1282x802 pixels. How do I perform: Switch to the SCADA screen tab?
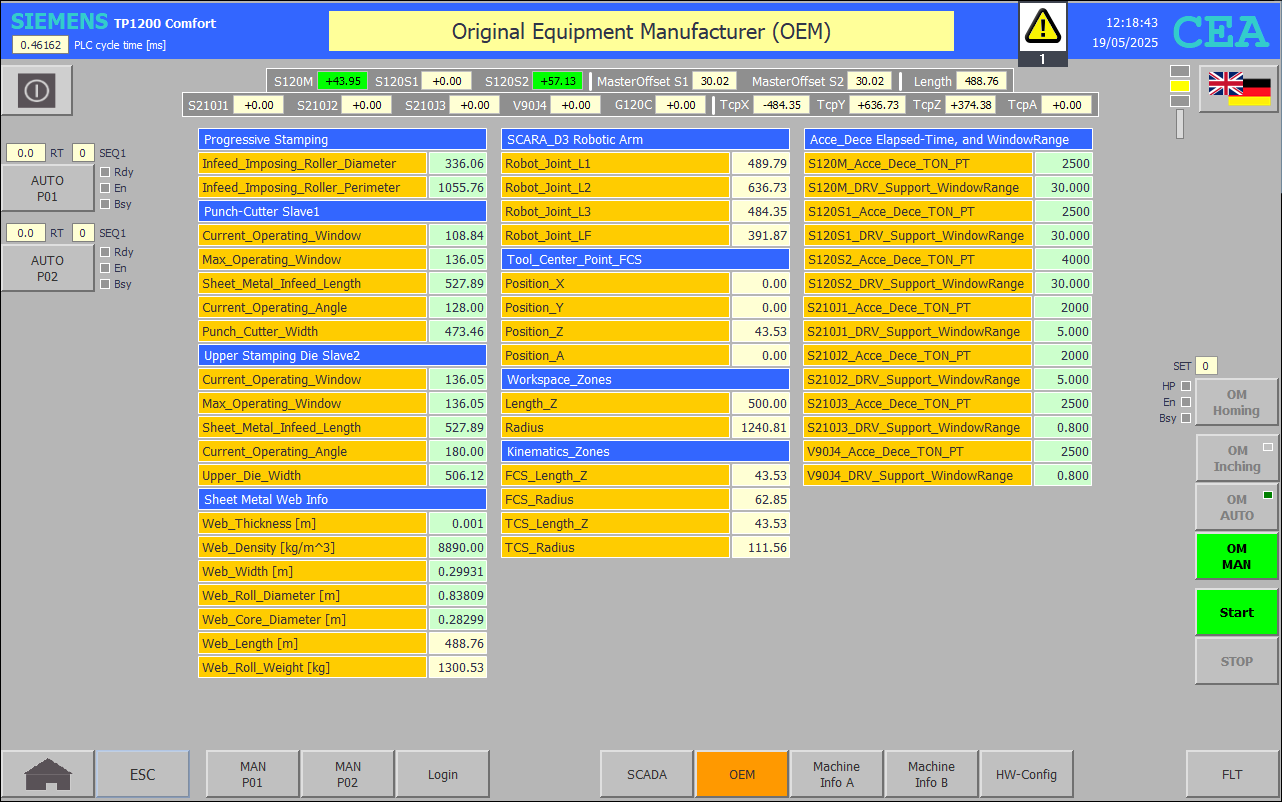click(646, 774)
